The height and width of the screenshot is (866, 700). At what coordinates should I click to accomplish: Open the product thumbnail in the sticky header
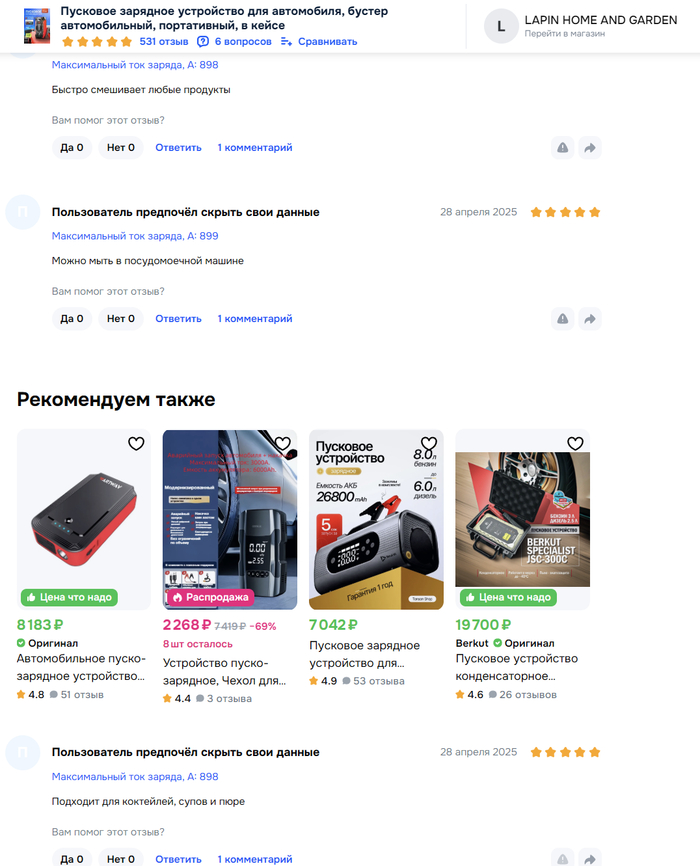coord(36,26)
